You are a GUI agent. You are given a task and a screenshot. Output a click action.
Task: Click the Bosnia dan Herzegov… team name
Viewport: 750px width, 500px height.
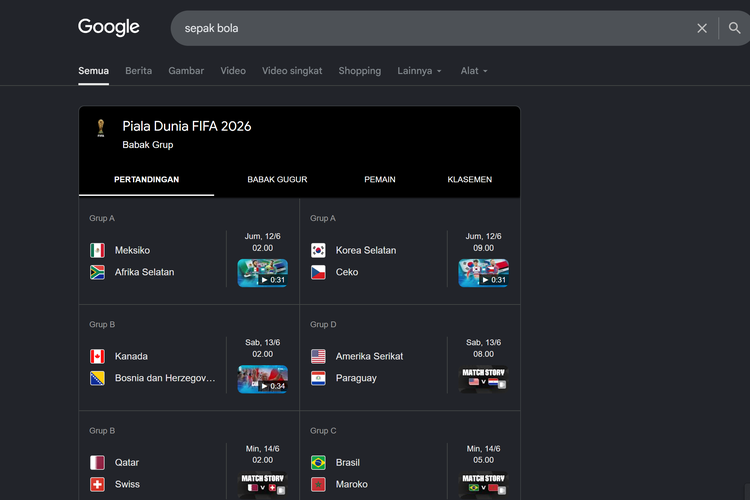(x=165, y=378)
